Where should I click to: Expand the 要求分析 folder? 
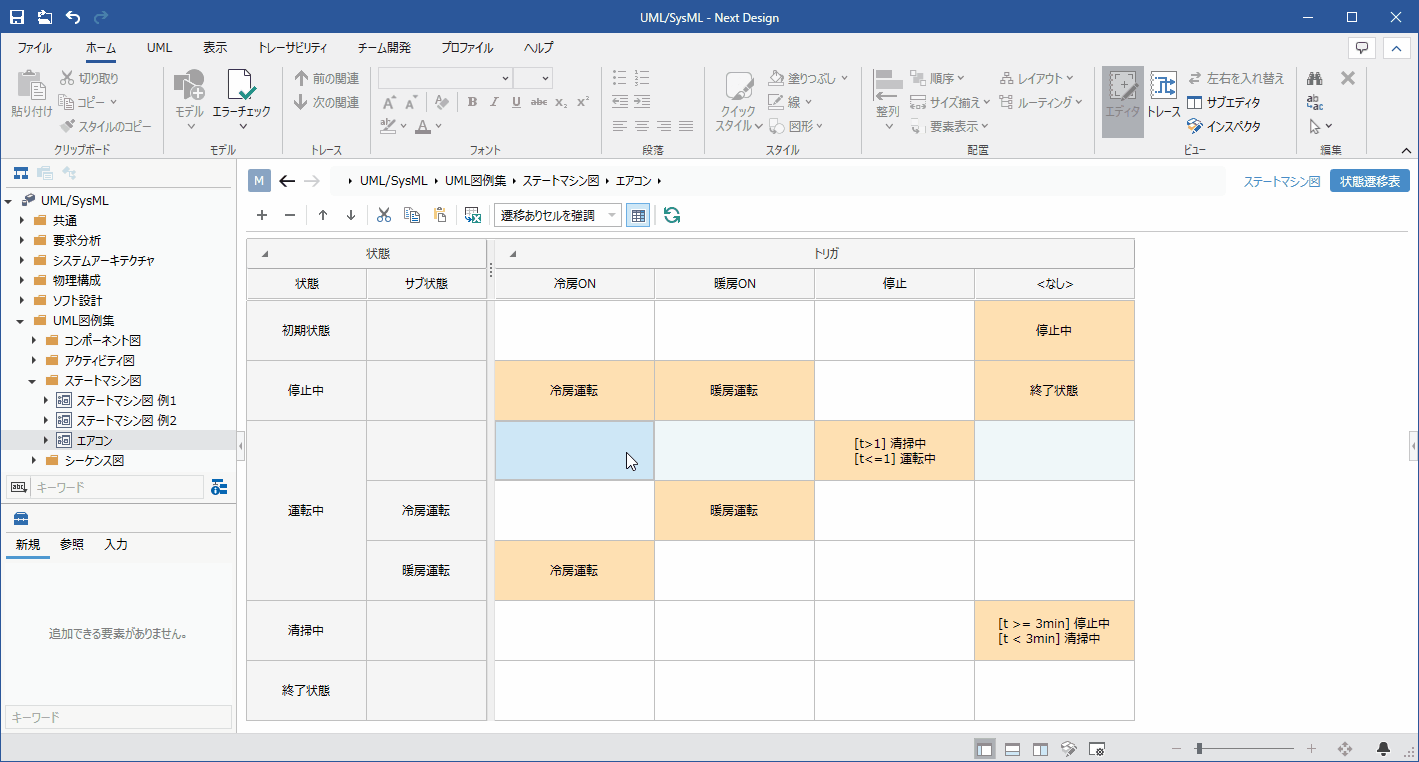click(22, 241)
